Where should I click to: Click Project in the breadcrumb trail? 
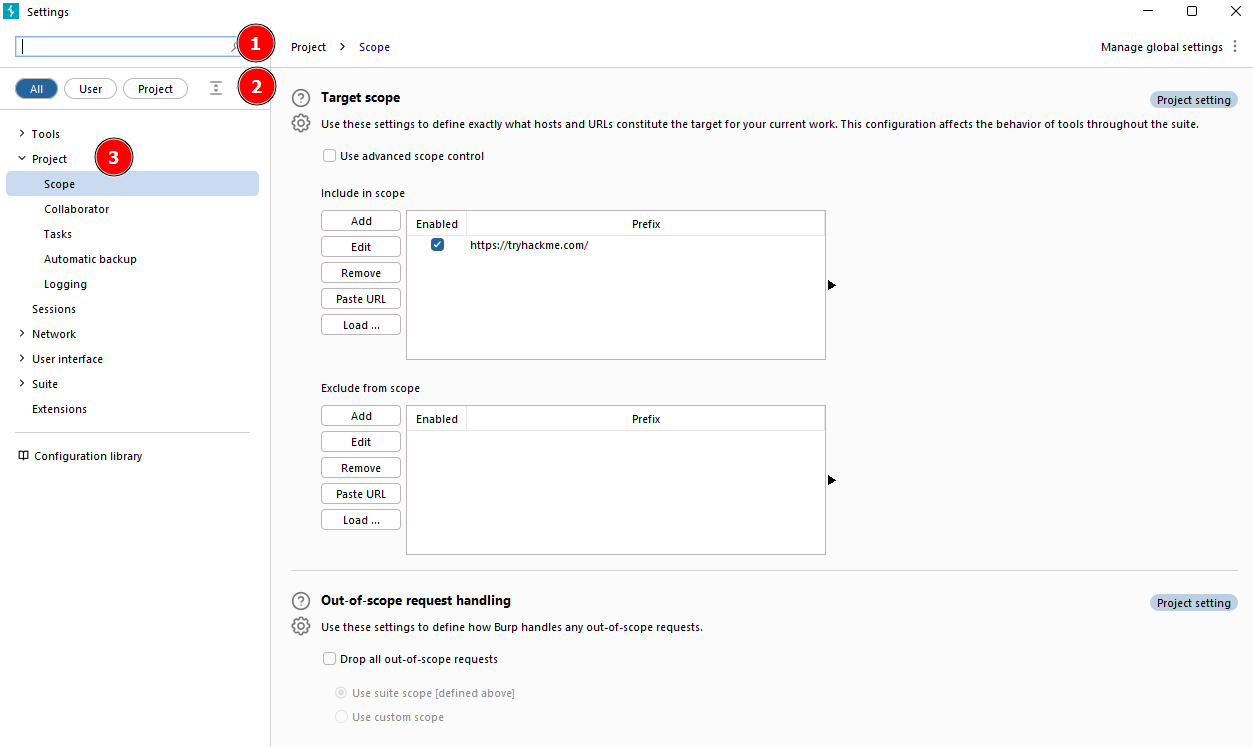(x=308, y=46)
